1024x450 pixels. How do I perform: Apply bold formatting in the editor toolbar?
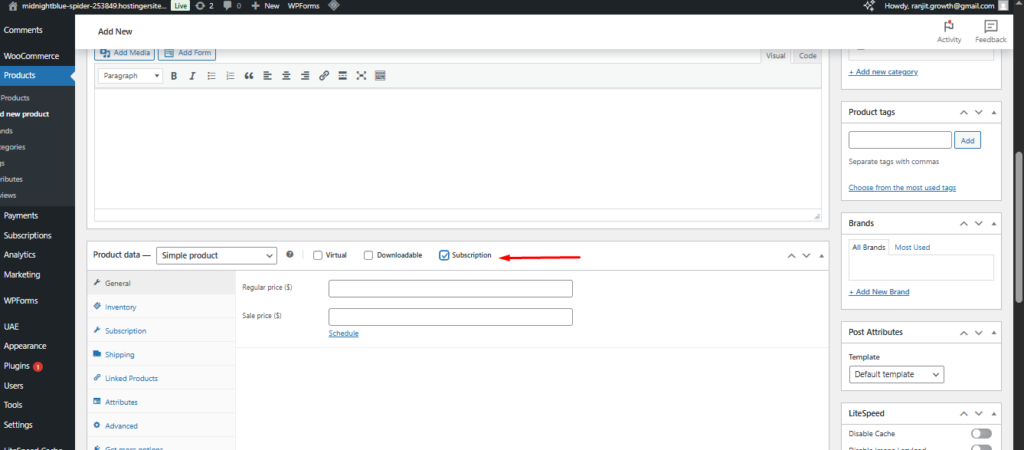(x=174, y=76)
